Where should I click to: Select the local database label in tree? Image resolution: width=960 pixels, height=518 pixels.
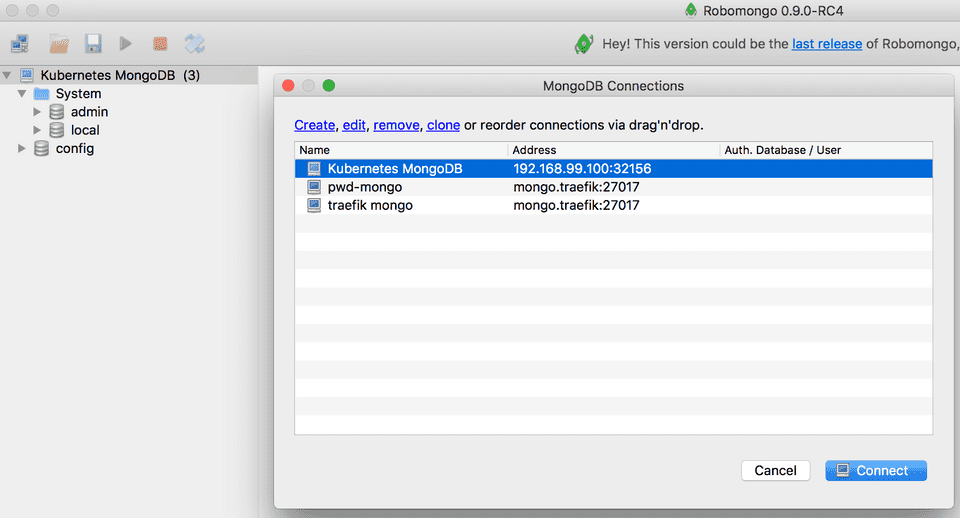85,130
